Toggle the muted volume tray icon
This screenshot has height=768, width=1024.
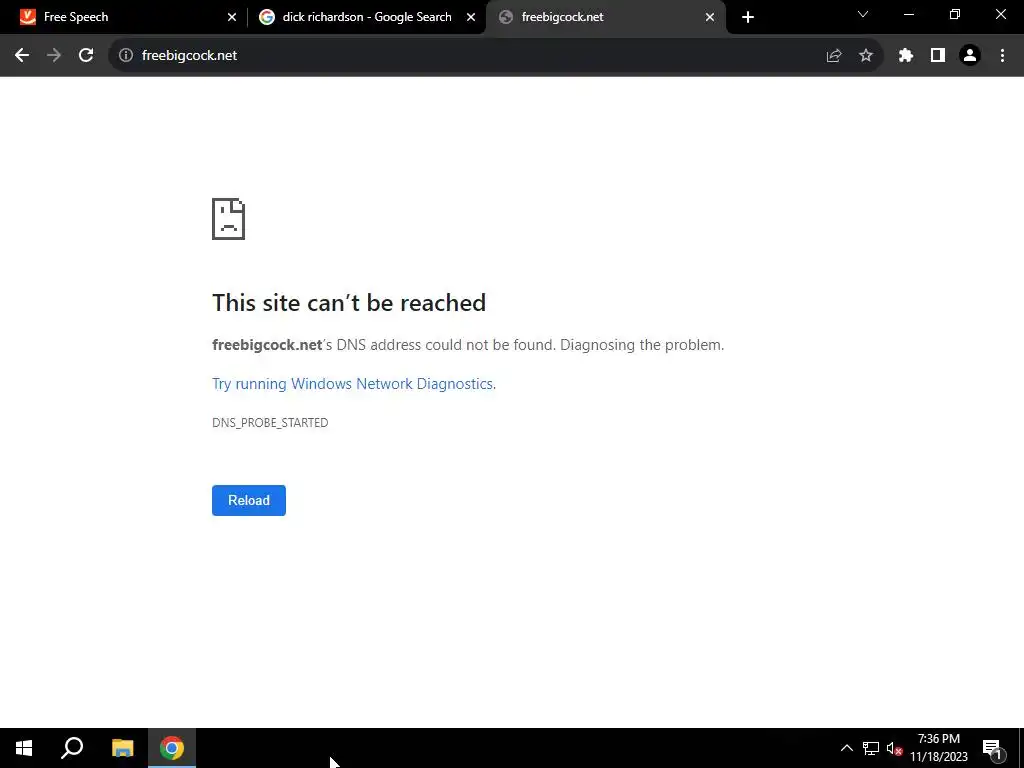(x=894, y=748)
